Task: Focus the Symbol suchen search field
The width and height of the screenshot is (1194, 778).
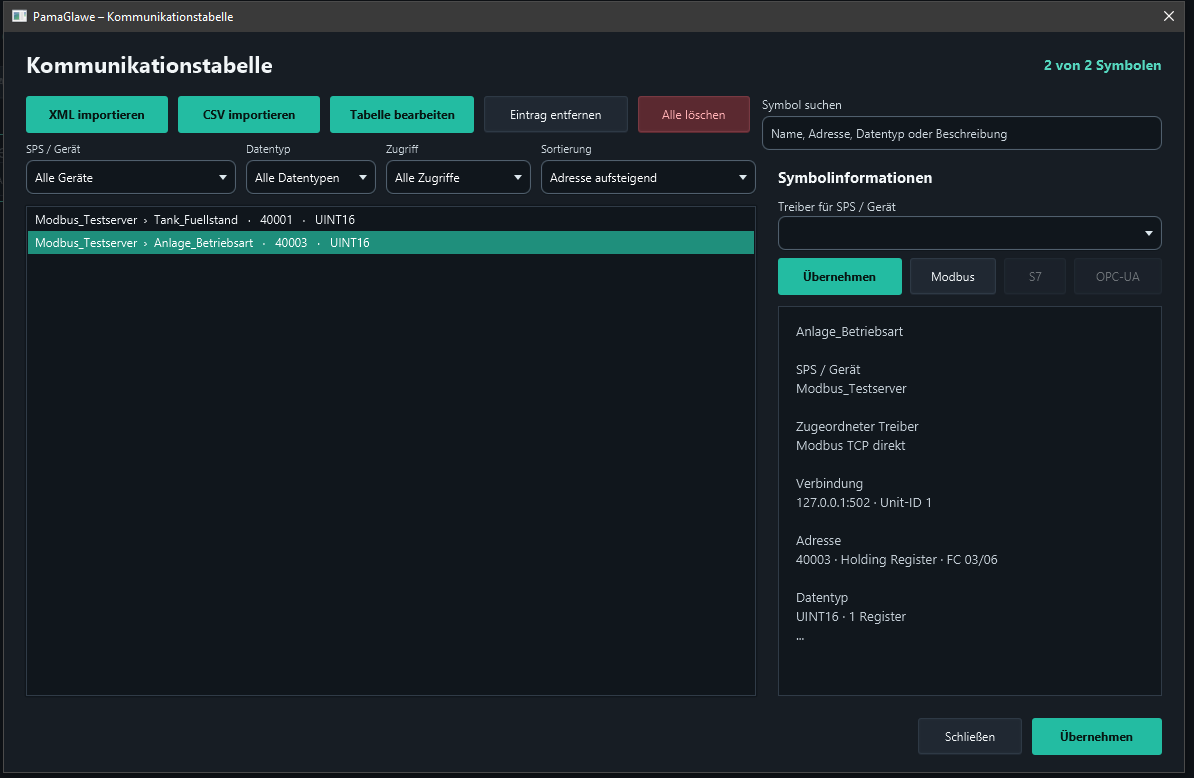Action: (x=962, y=134)
